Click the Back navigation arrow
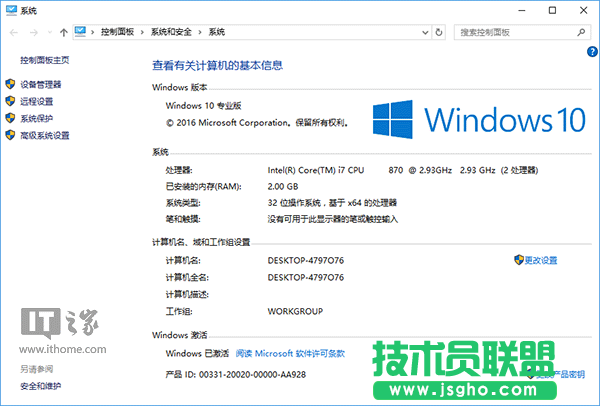 tap(14, 33)
